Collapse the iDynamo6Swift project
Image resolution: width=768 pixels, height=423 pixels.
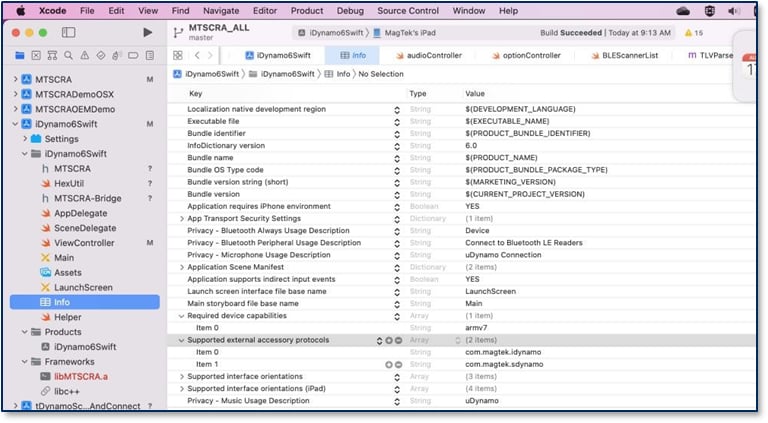pos(15,124)
